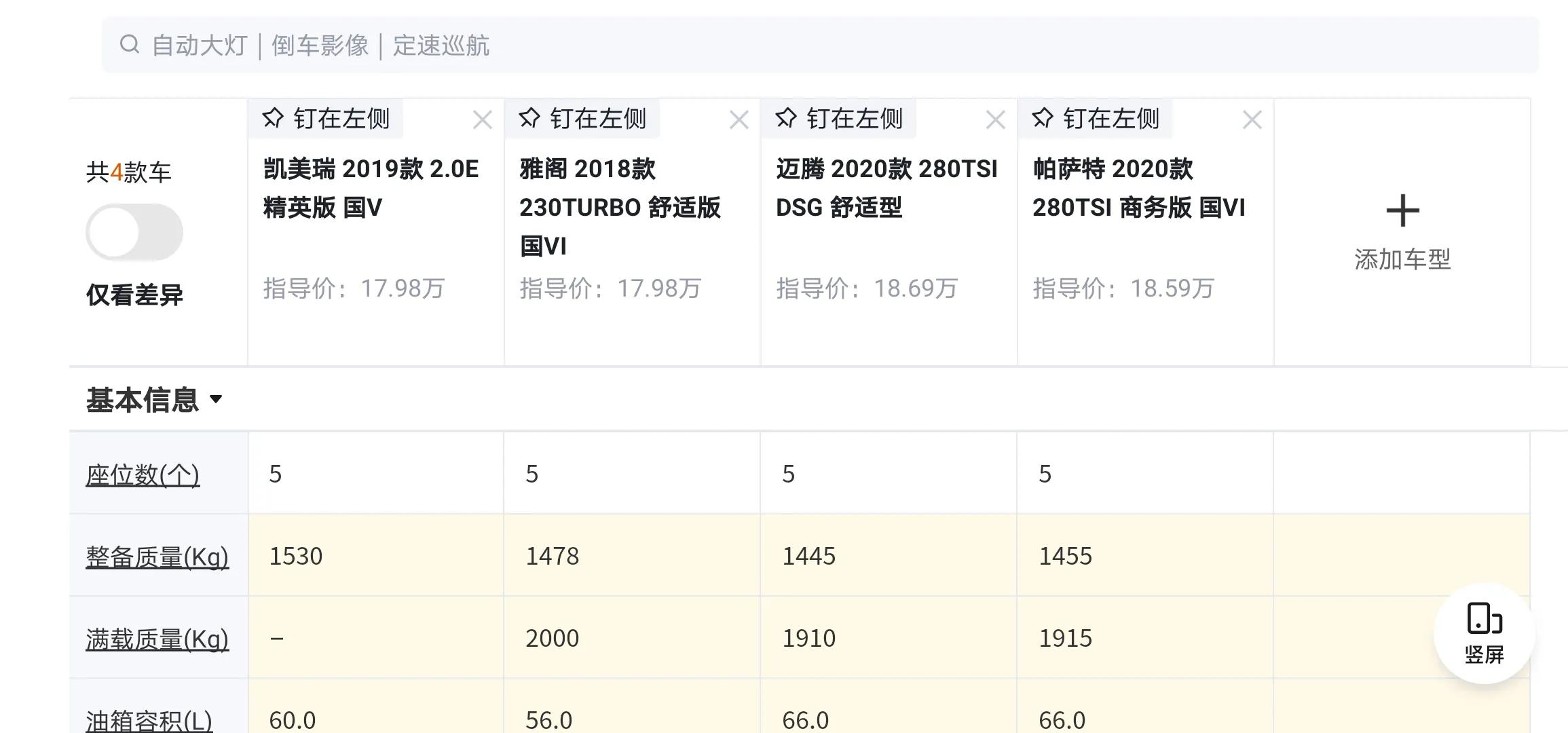Select the 帕萨特 2020款 model title
This screenshot has height=733, width=1568.
1139,189
